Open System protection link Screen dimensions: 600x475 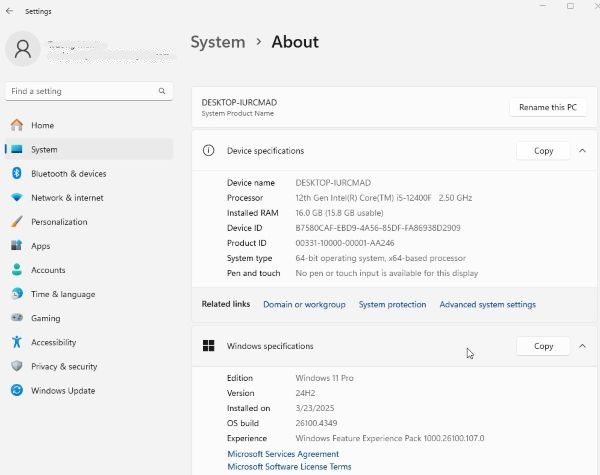tap(392, 304)
